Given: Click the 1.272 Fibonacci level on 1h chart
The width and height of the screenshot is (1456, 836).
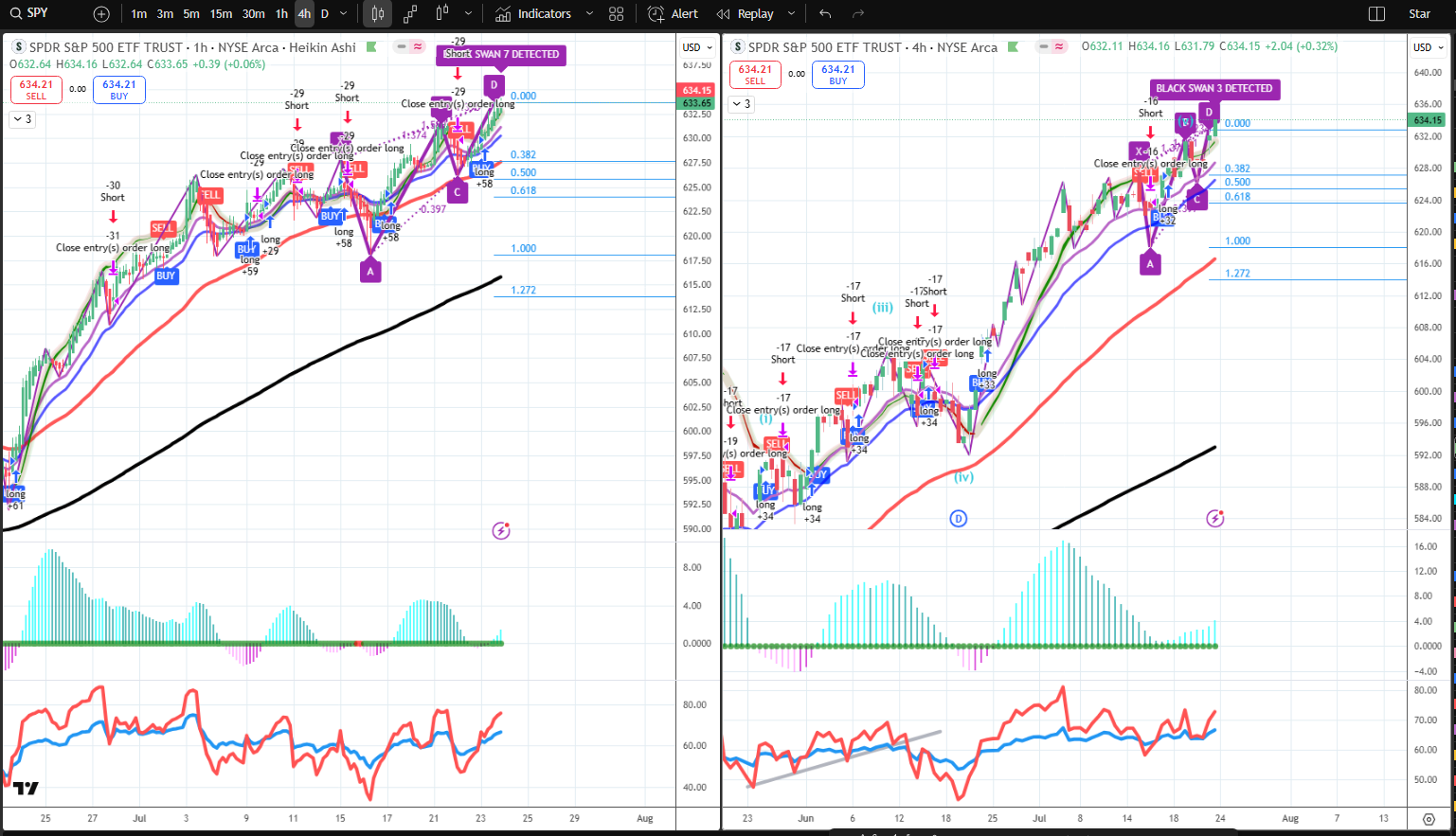Looking at the screenshot, I should click(523, 290).
